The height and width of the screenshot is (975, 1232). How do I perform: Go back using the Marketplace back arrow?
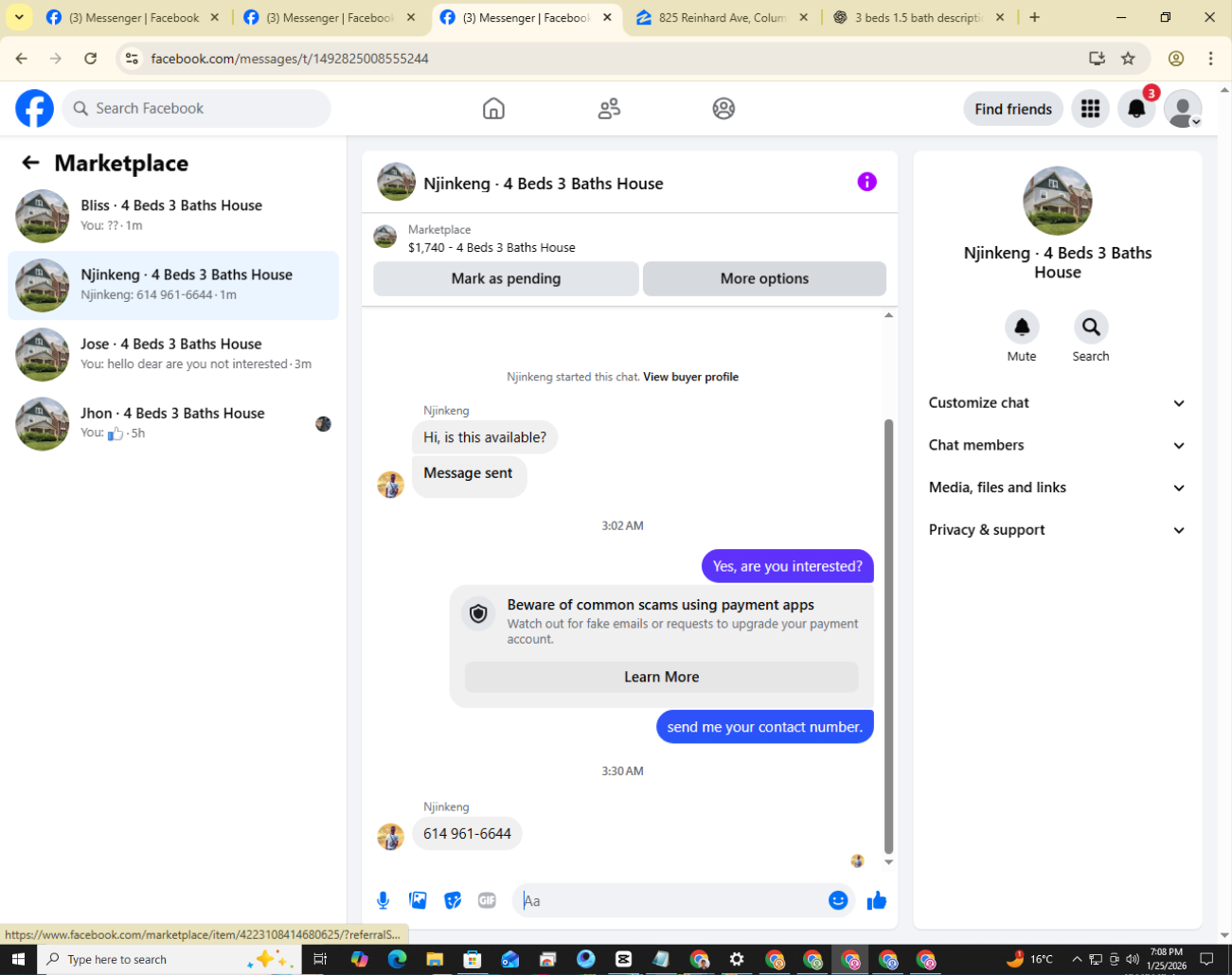[x=30, y=163]
